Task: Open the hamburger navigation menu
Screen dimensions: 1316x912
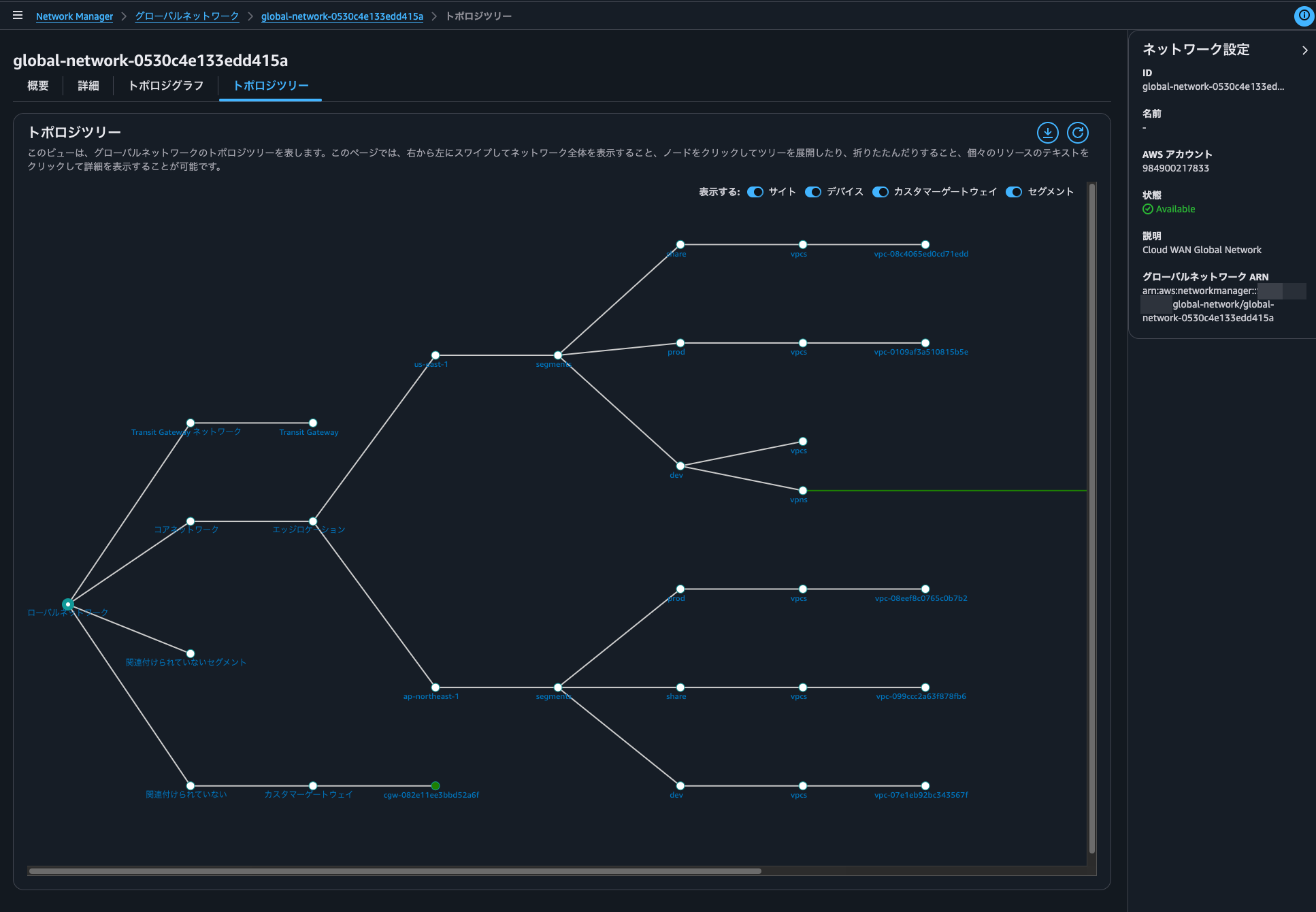Action: tap(18, 15)
